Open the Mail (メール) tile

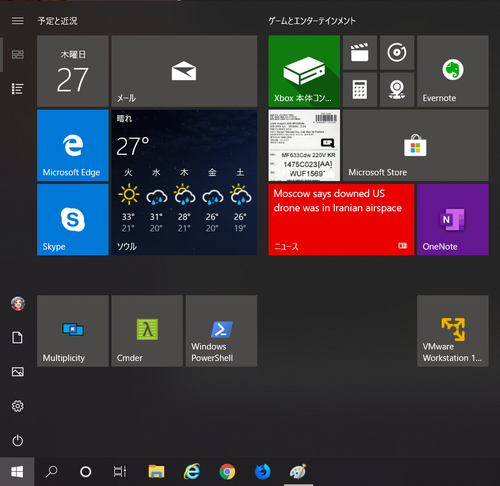[184, 71]
